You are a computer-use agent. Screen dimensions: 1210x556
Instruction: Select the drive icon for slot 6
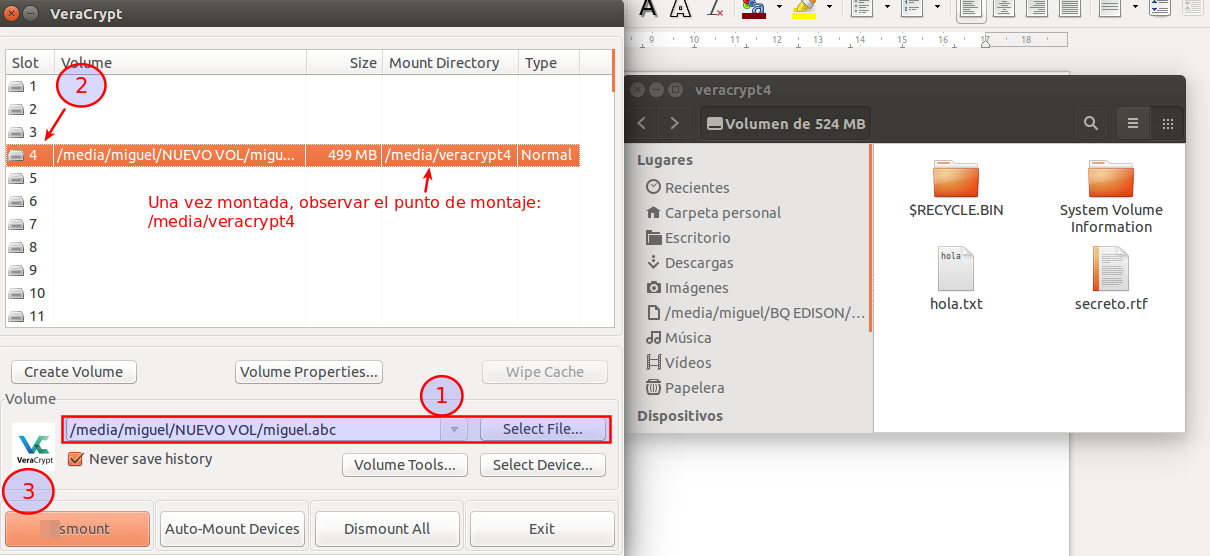(x=17, y=201)
